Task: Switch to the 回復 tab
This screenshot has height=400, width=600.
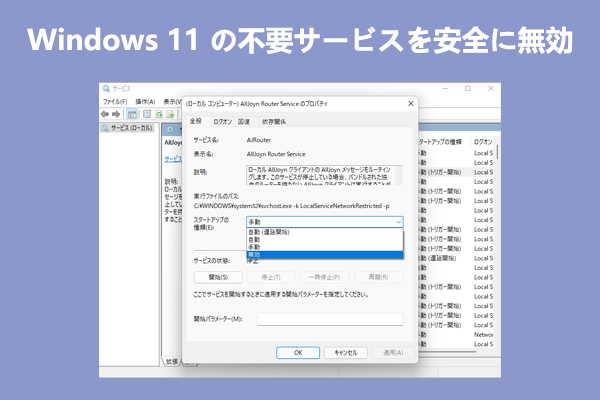Action: pos(244,121)
